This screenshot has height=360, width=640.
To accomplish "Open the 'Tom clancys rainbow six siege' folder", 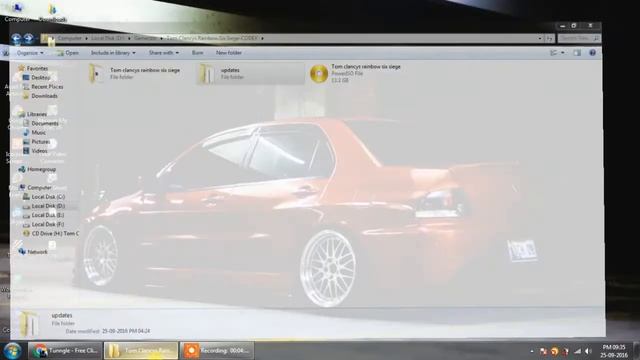I will (x=135, y=73).
